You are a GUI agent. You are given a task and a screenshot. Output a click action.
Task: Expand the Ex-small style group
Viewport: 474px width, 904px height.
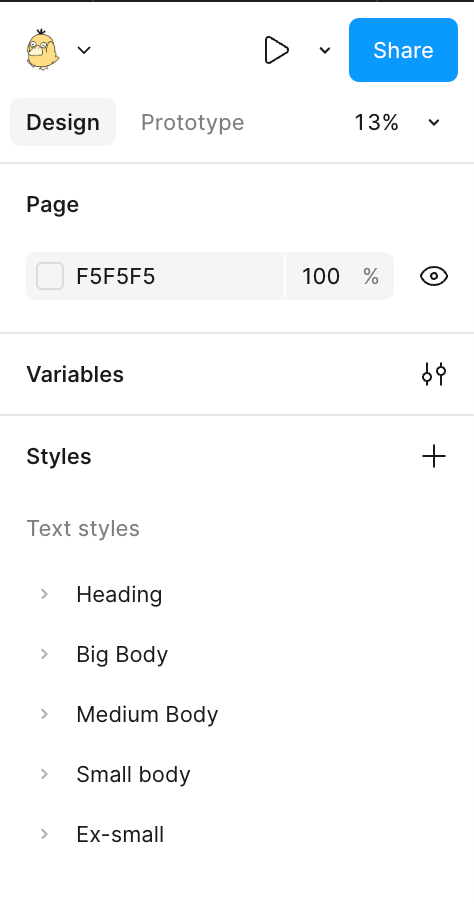[44, 834]
